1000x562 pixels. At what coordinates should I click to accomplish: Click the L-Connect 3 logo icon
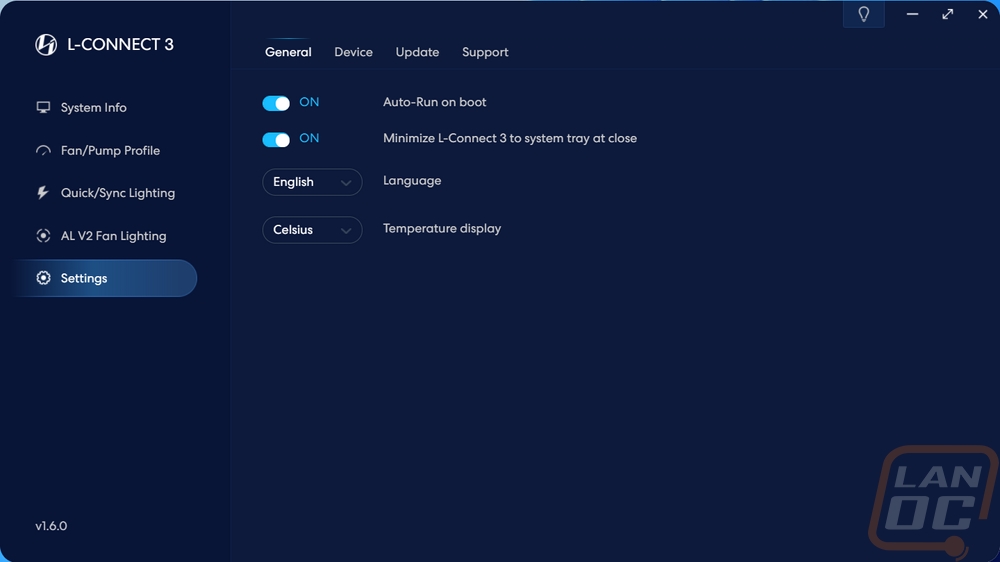point(46,45)
